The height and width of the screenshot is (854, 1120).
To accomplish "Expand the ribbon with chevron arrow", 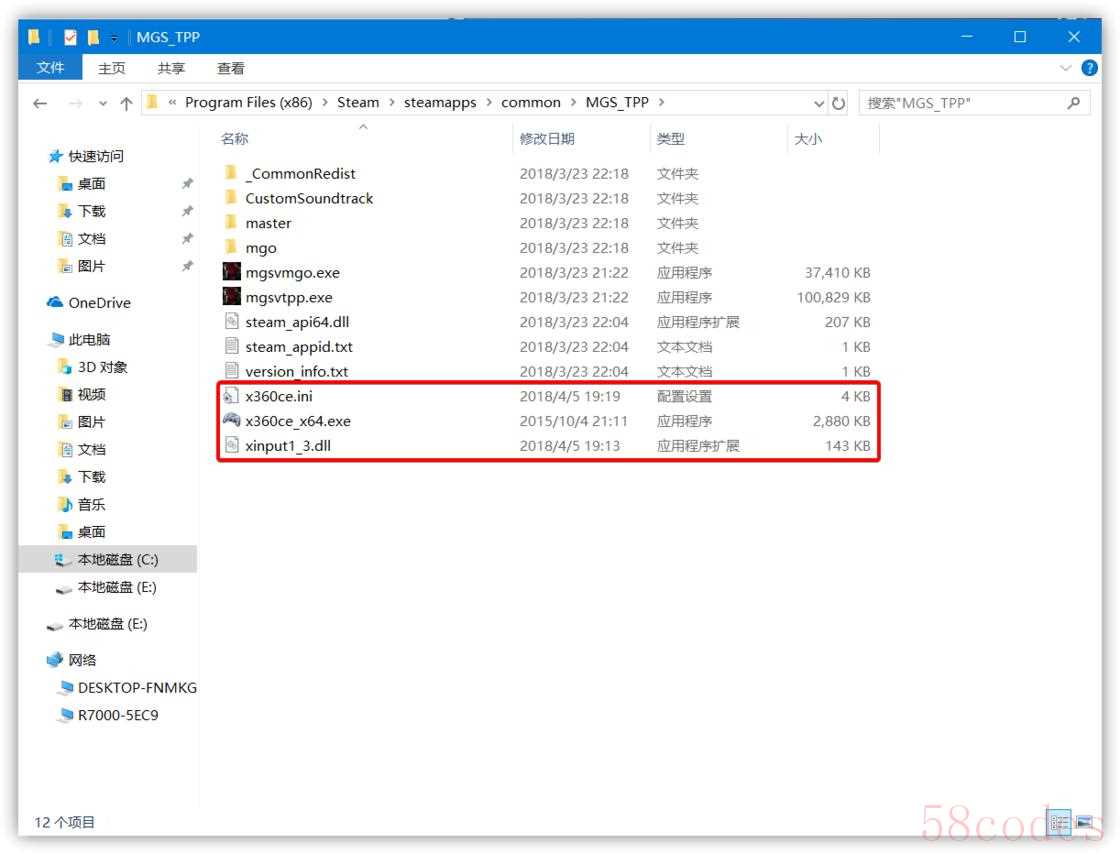I will [x=1066, y=68].
